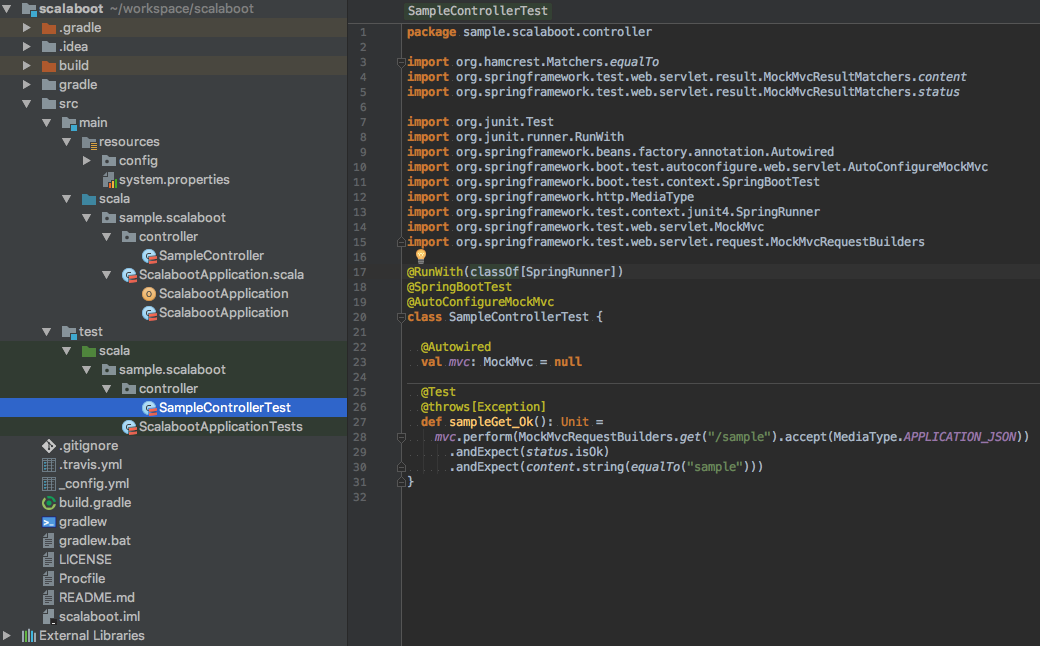Collapse the ScalabootApplication.scala node

(107, 275)
